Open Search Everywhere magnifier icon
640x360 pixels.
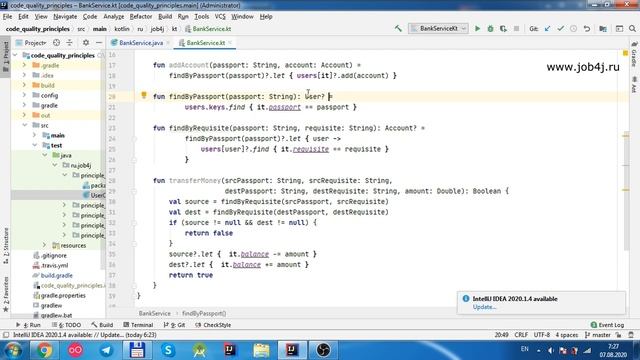[632, 29]
